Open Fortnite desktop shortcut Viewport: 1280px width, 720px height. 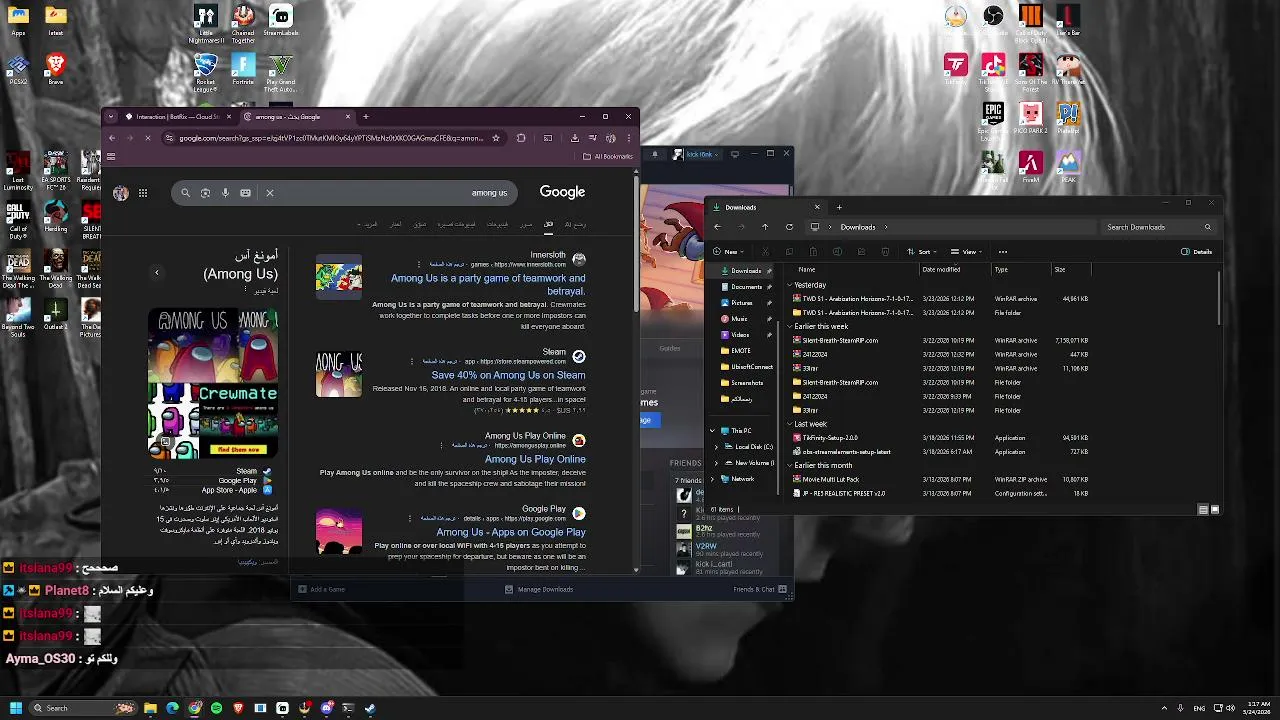[x=243, y=70]
